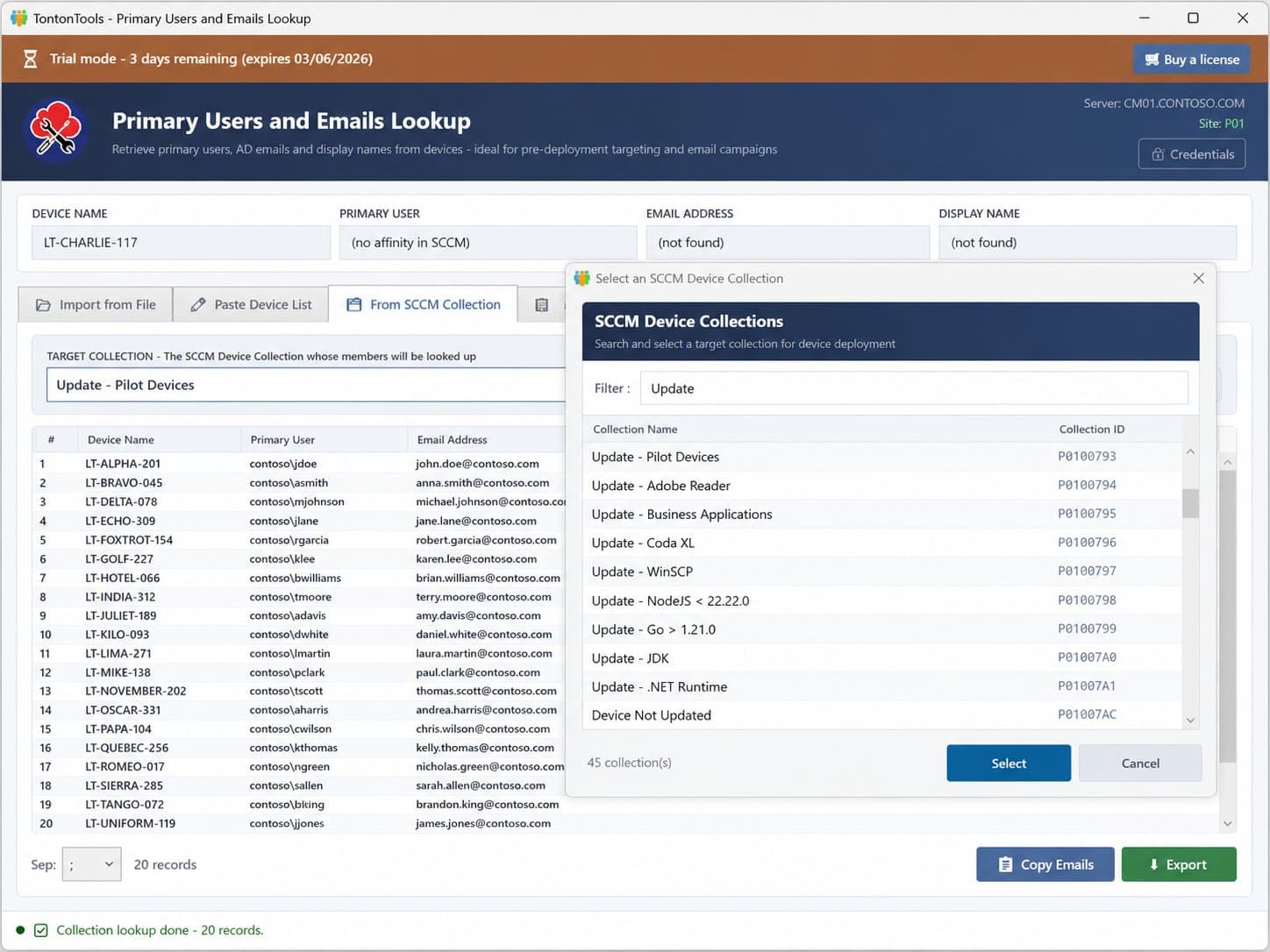Select row LT-QUEBEC-256
The width and height of the screenshot is (1270, 952).
click(299, 748)
